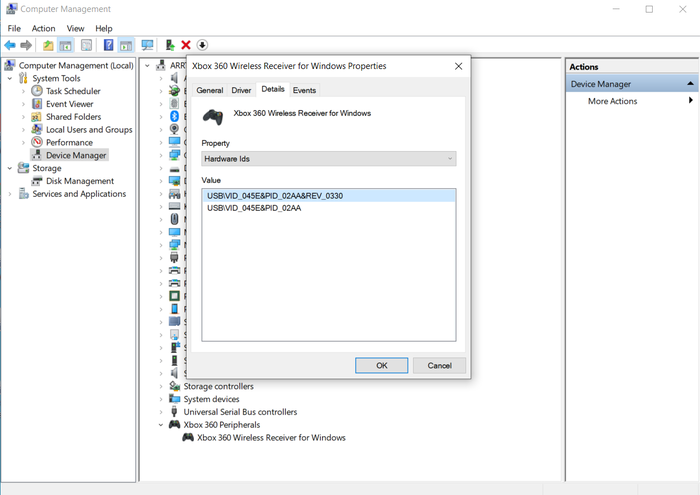700x495 pixels.
Task: Open the File menu
Action: click(14, 29)
